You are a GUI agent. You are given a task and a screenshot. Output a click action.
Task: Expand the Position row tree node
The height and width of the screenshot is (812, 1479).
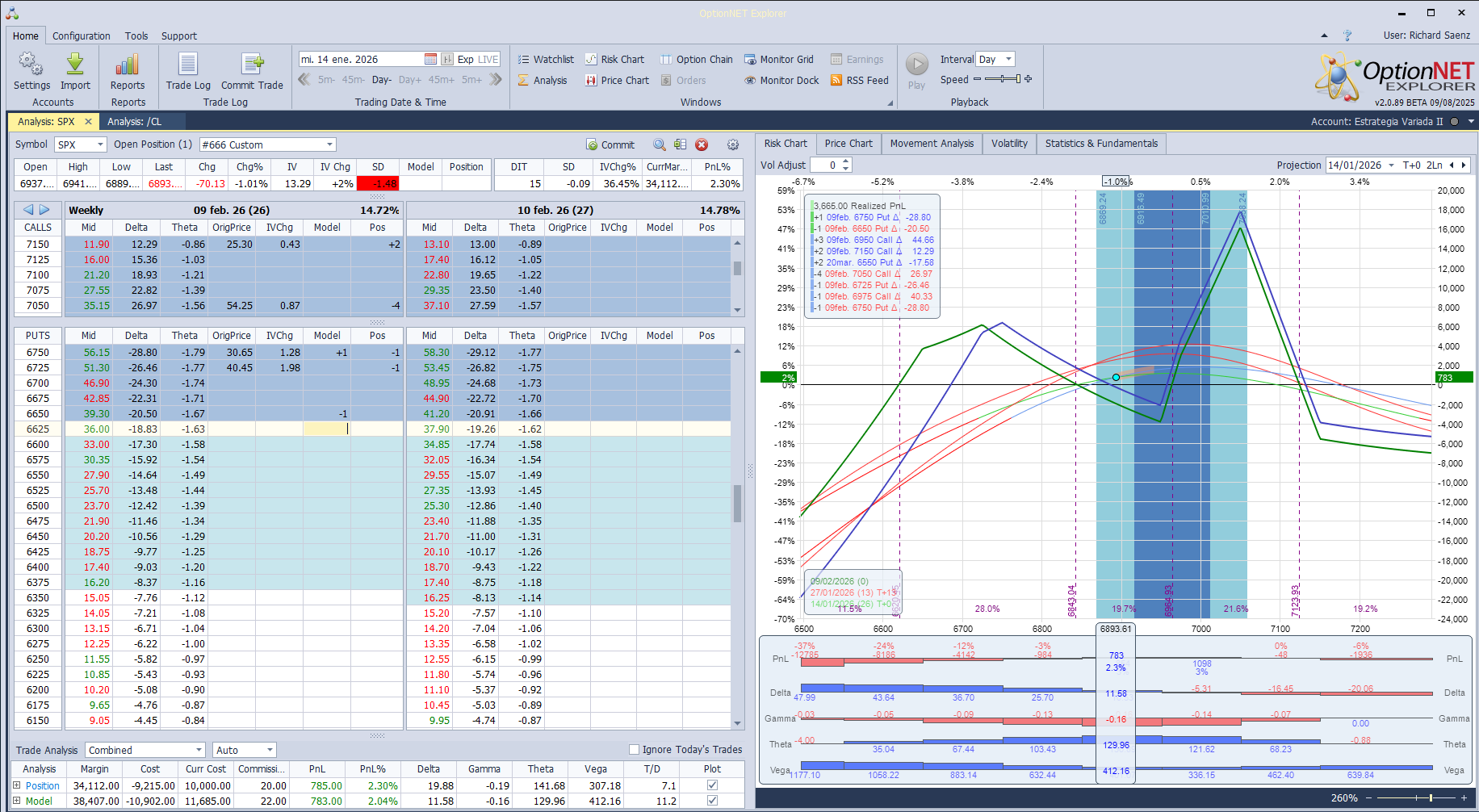tap(17, 785)
